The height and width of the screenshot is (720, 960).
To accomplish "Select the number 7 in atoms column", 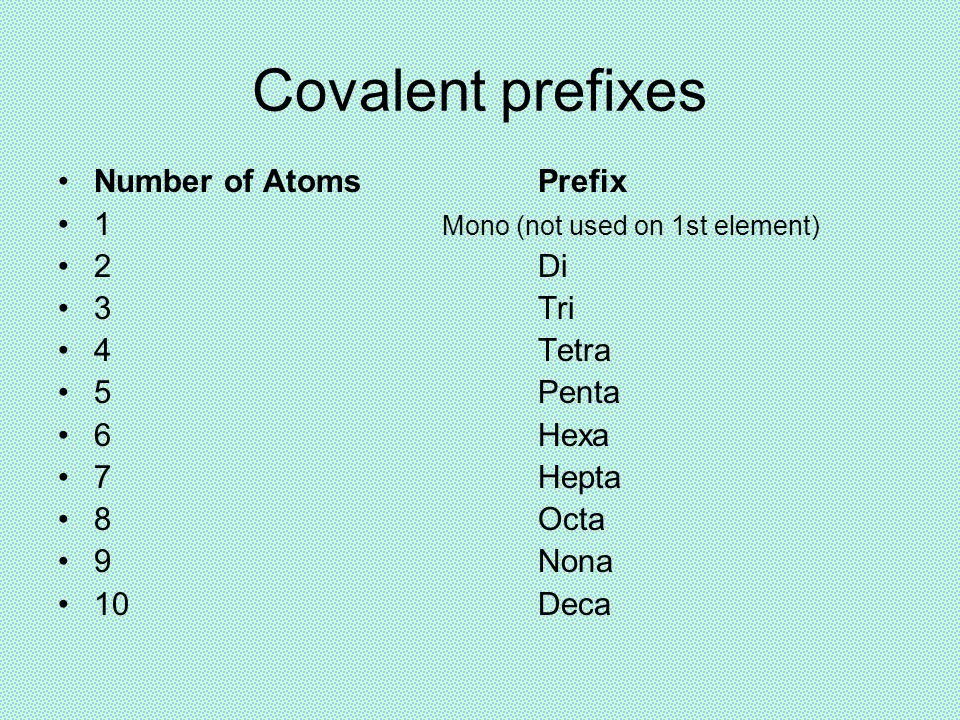I will 102,477.
